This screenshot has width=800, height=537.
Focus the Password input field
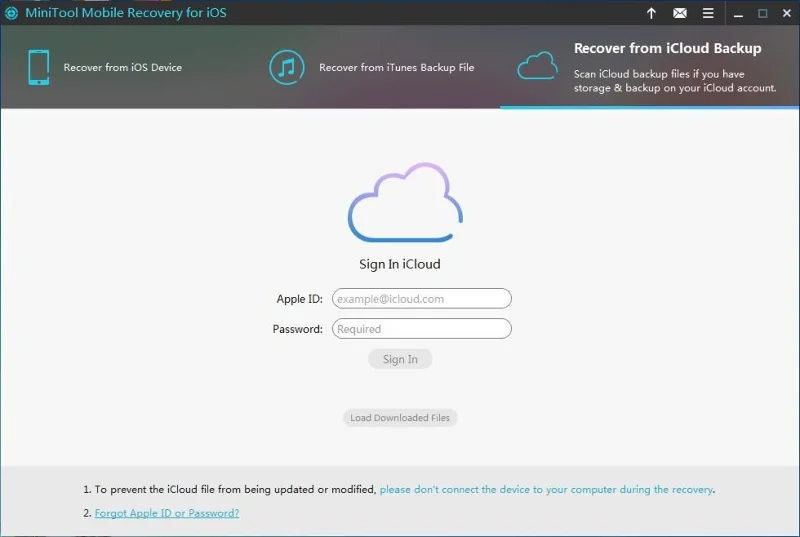click(x=421, y=329)
